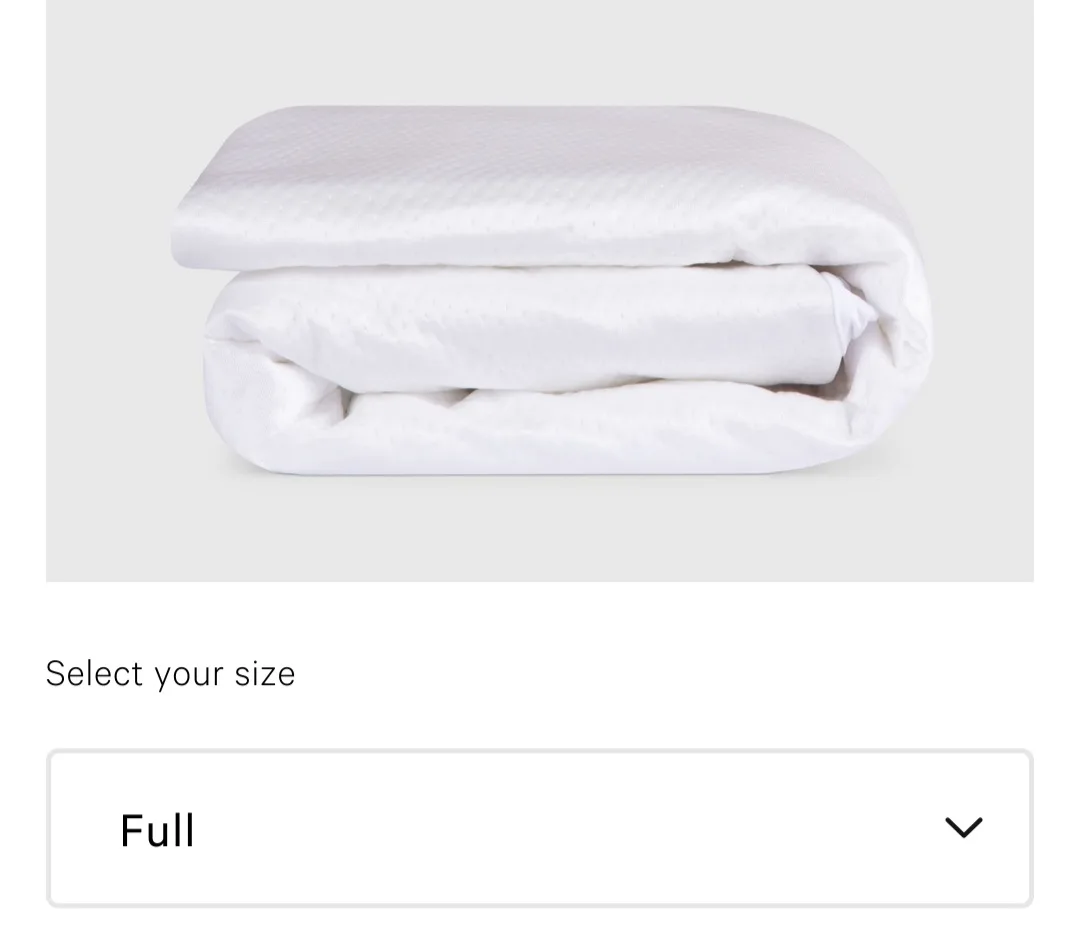Click the chevron arrow in the size box
This screenshot has height=946, width=1080.
pos(963,827)
